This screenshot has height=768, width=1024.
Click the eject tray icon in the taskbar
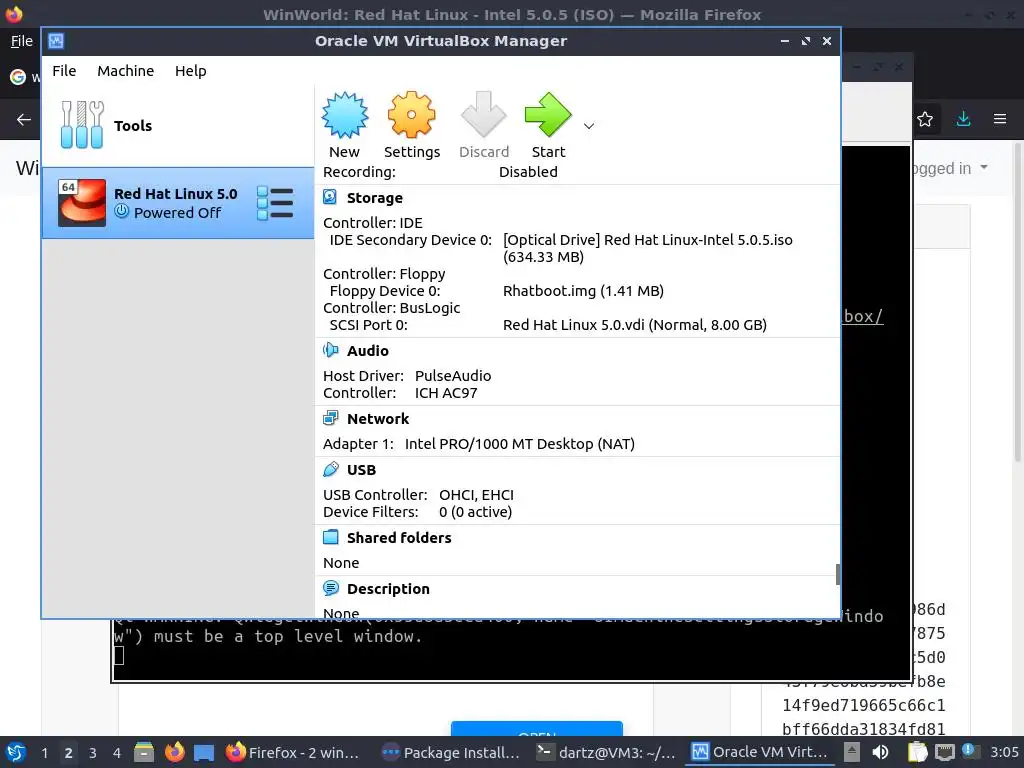852,752
